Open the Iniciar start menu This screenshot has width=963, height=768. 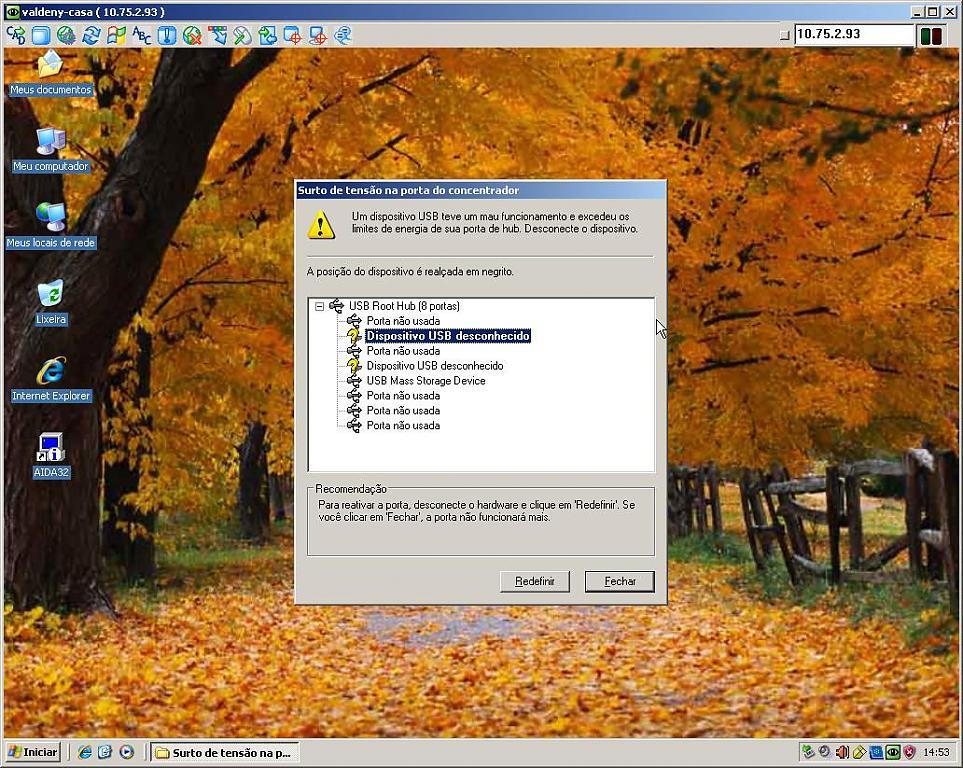click(x=33, y=752)
